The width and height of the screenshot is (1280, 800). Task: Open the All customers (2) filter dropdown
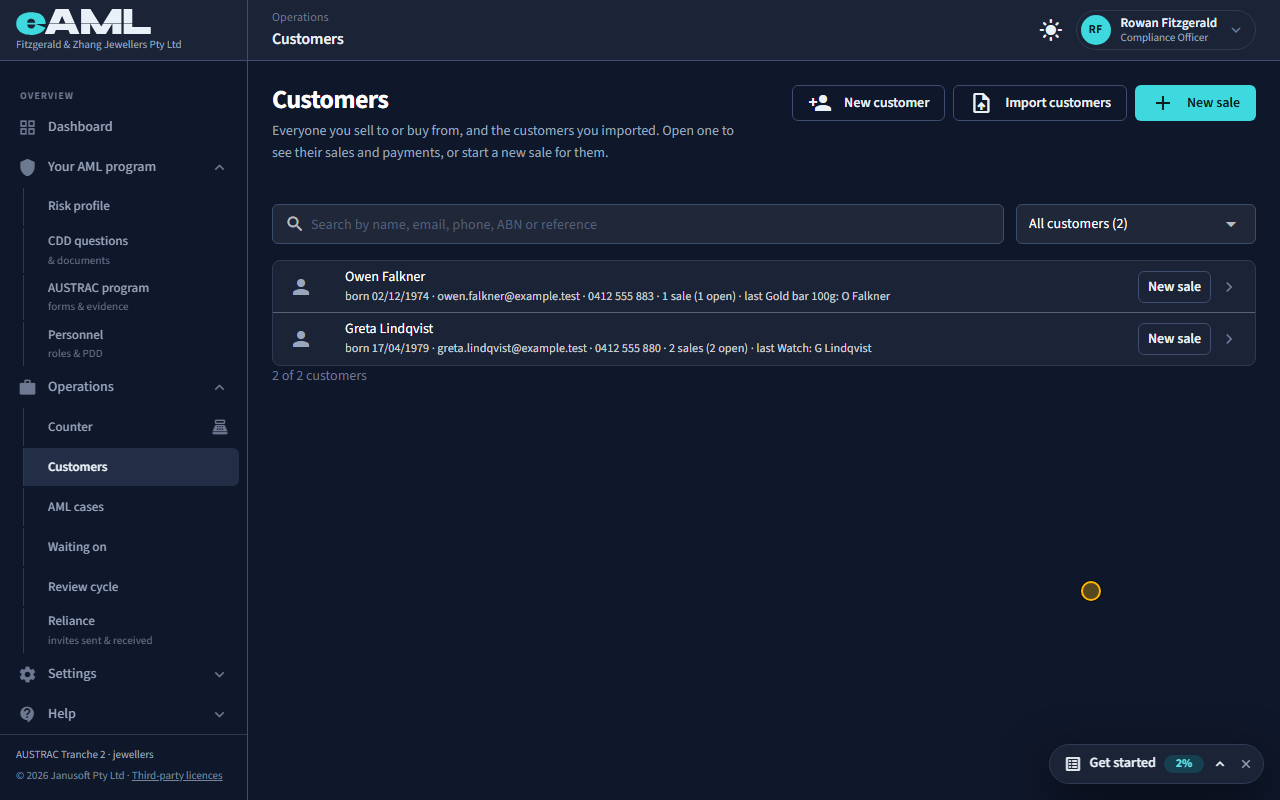[x=1136, y=224]
